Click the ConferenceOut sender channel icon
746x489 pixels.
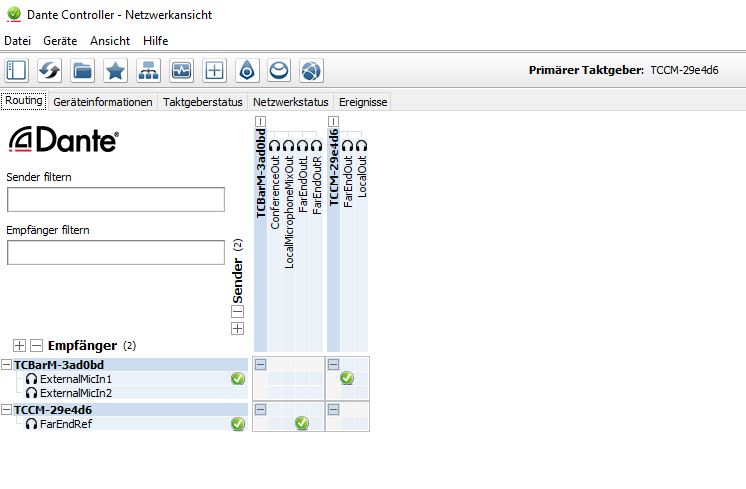tap(275, 145)
